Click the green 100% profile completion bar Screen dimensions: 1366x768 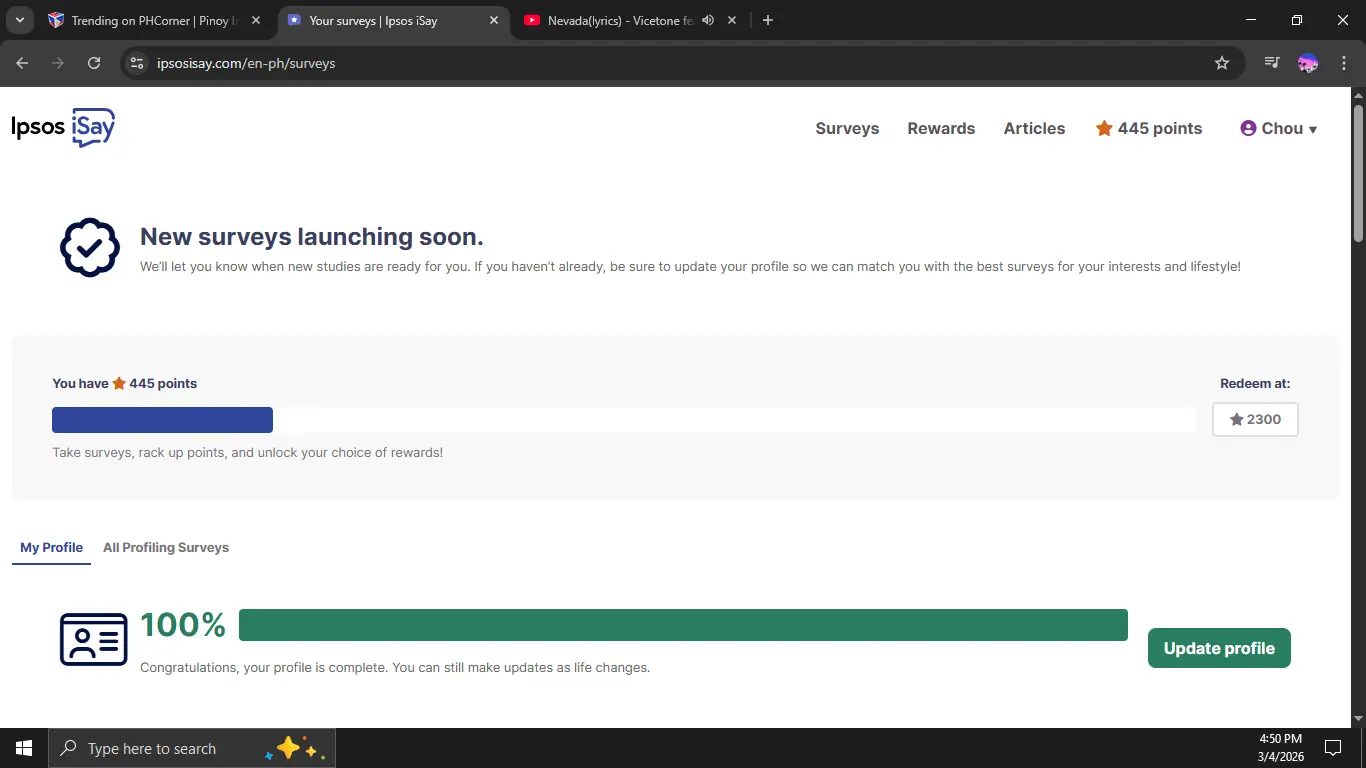[x=683, y=625]
